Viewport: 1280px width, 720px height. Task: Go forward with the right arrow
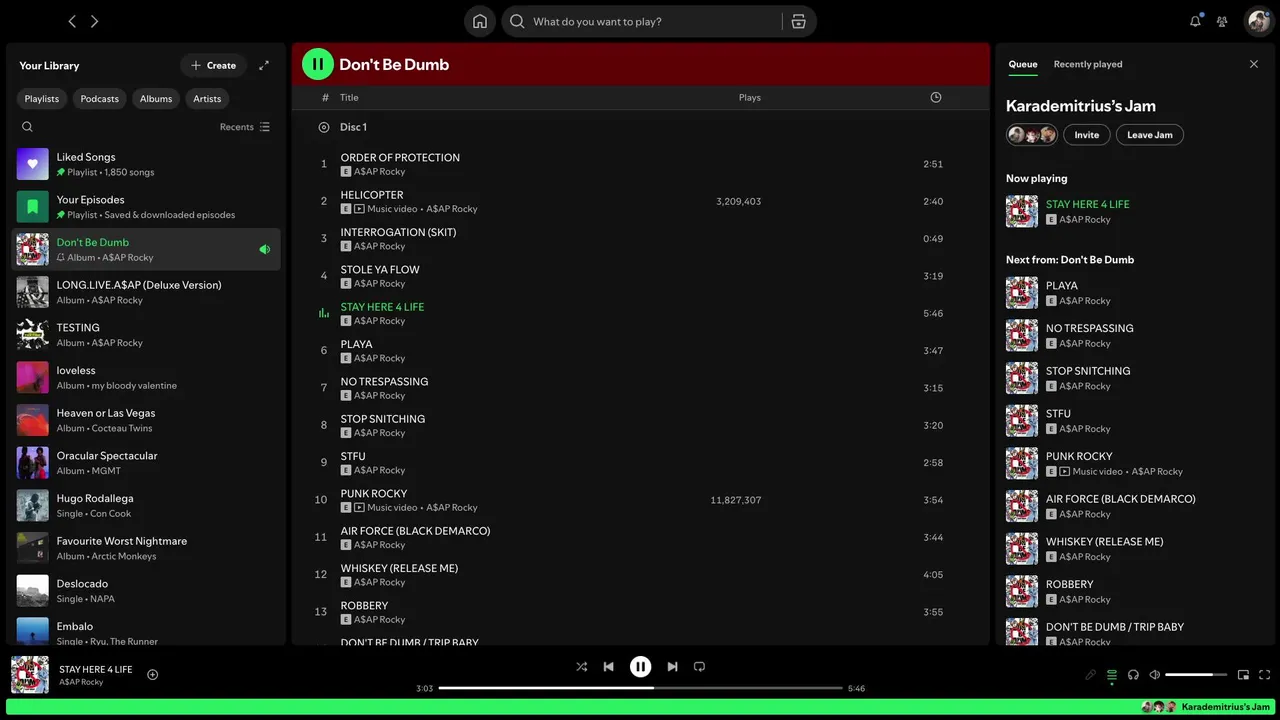[95, 21]
